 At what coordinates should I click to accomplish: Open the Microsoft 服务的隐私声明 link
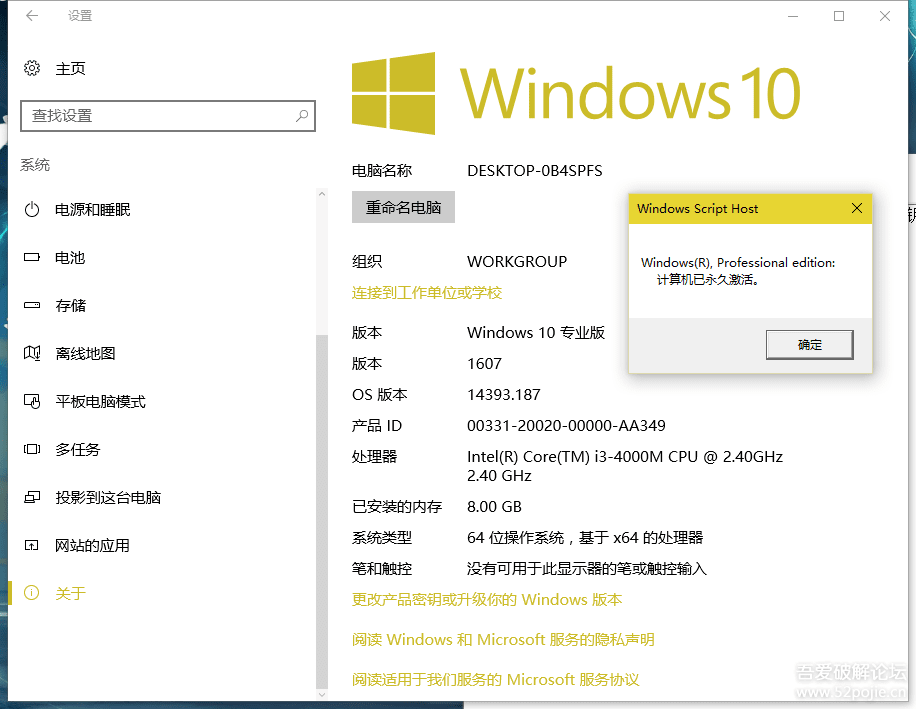(503, 640)
